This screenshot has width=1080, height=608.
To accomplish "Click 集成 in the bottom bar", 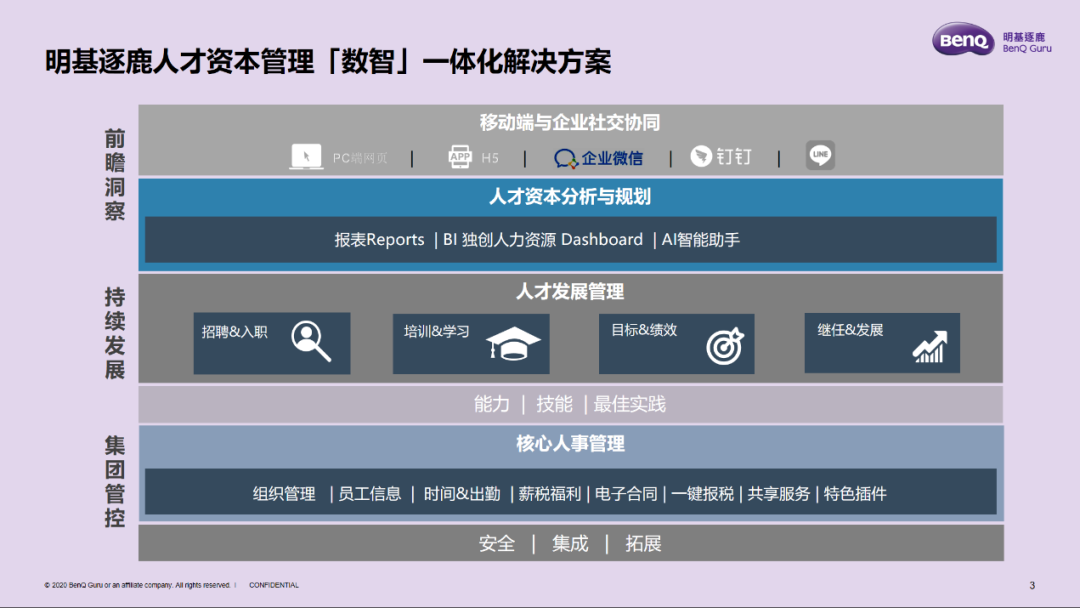I will coord(570,544).
